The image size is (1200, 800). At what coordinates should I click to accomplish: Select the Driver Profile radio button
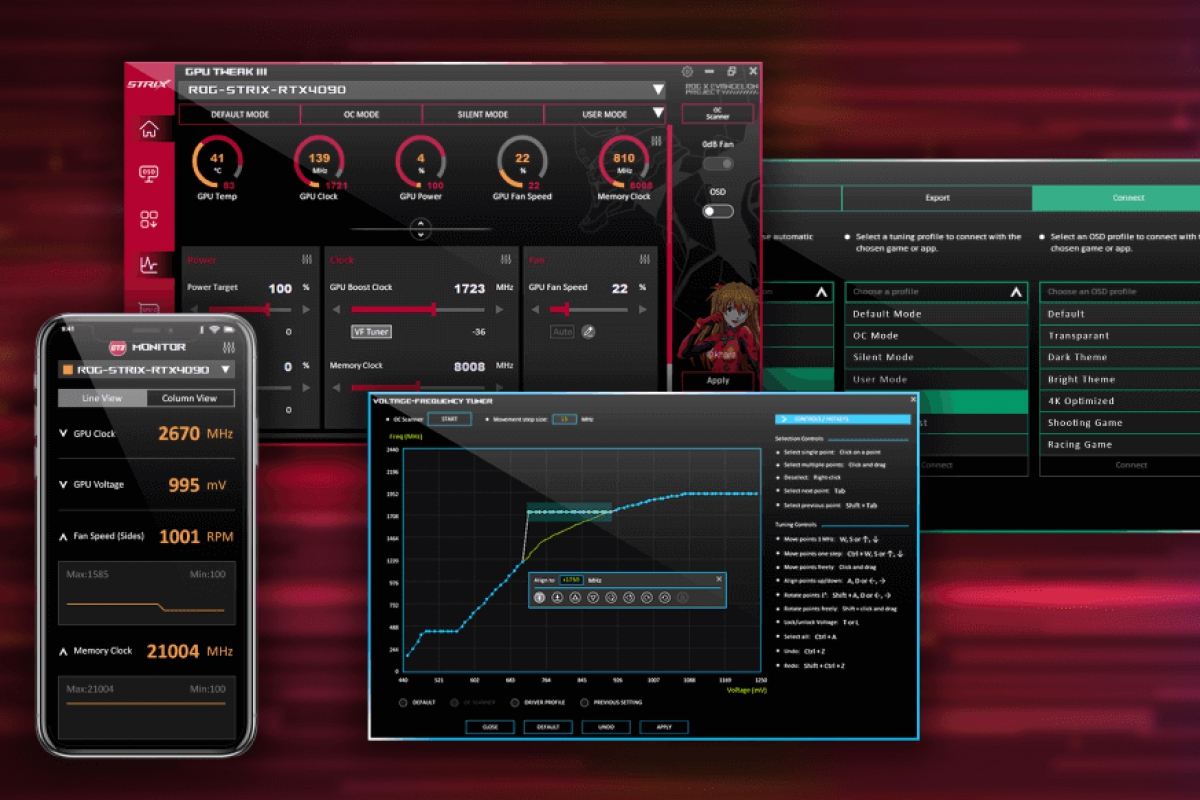click(x=513, y=702)
